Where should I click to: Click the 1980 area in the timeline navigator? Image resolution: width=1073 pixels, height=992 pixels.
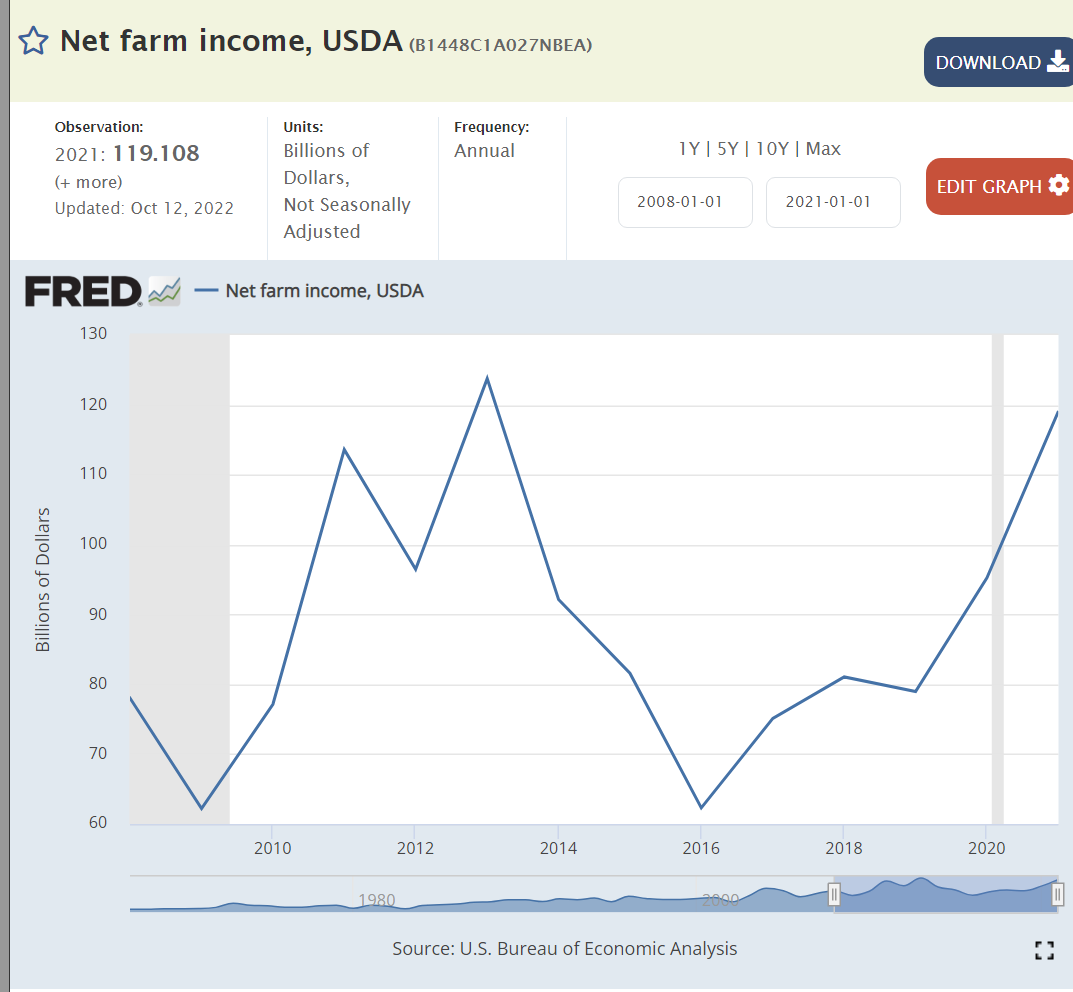(376, 899)
